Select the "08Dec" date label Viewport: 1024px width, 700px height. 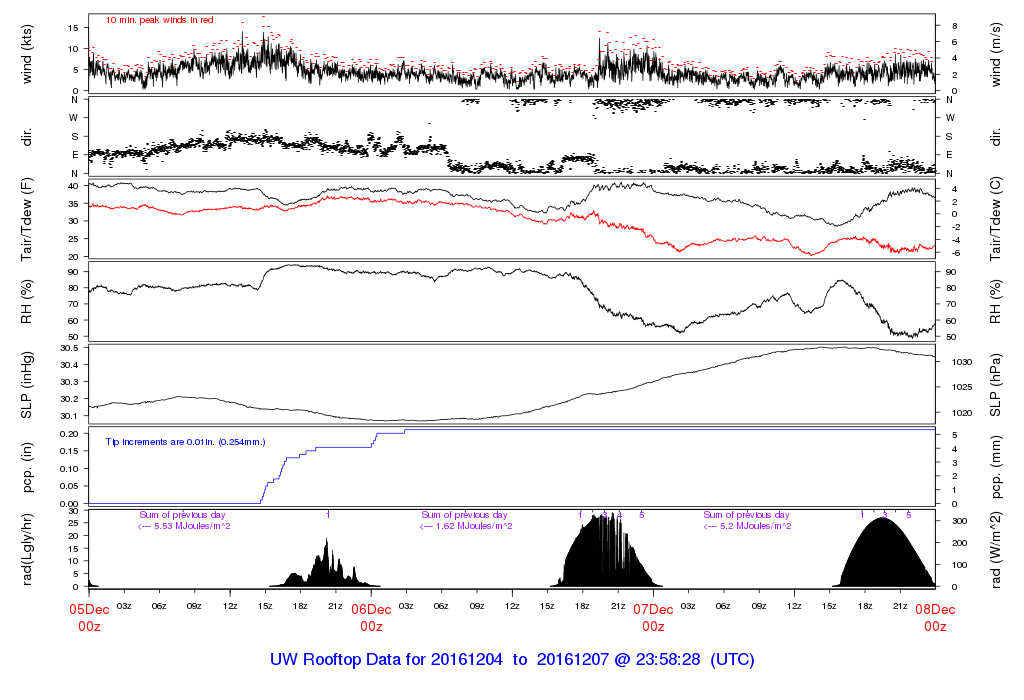[x=935, y=609]
